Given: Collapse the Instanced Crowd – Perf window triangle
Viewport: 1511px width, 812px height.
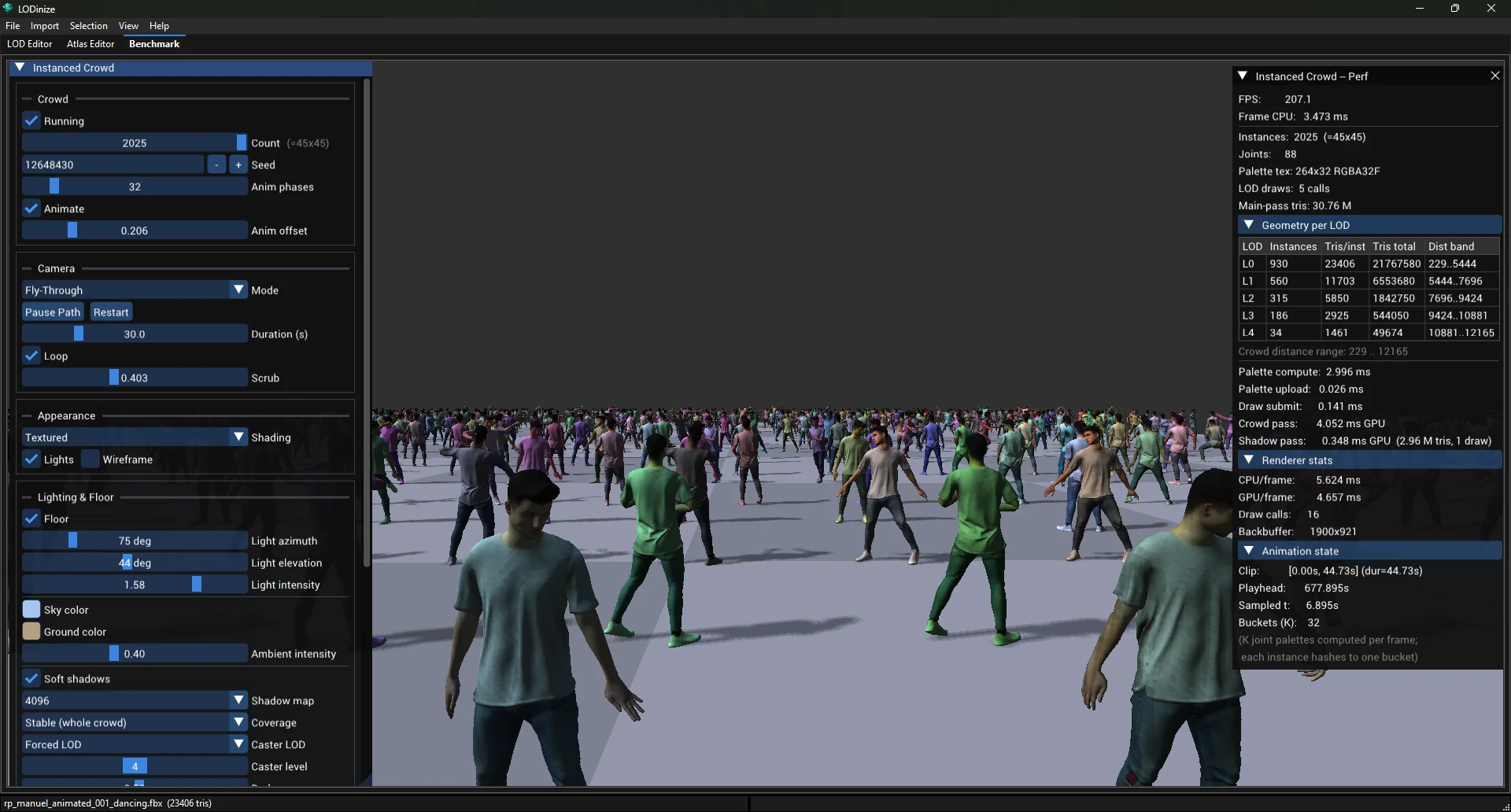Looking at the screenshot, I should [x=1243, y=76].
